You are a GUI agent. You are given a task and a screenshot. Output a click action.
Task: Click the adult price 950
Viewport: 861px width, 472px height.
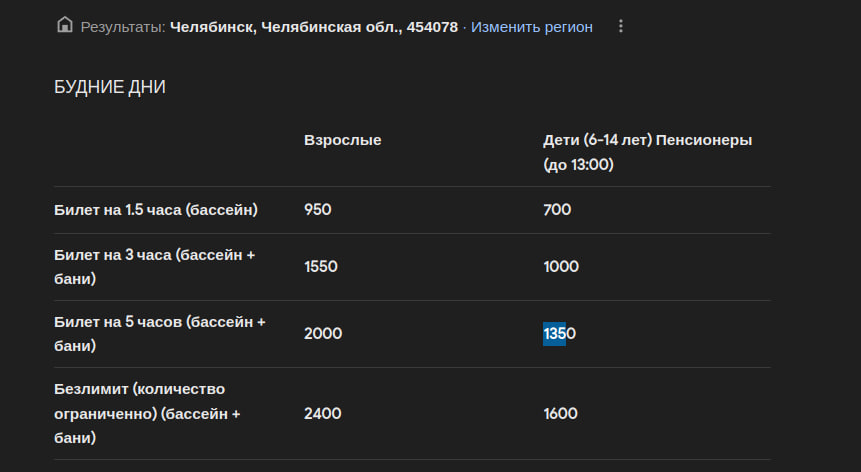[317, 210]
